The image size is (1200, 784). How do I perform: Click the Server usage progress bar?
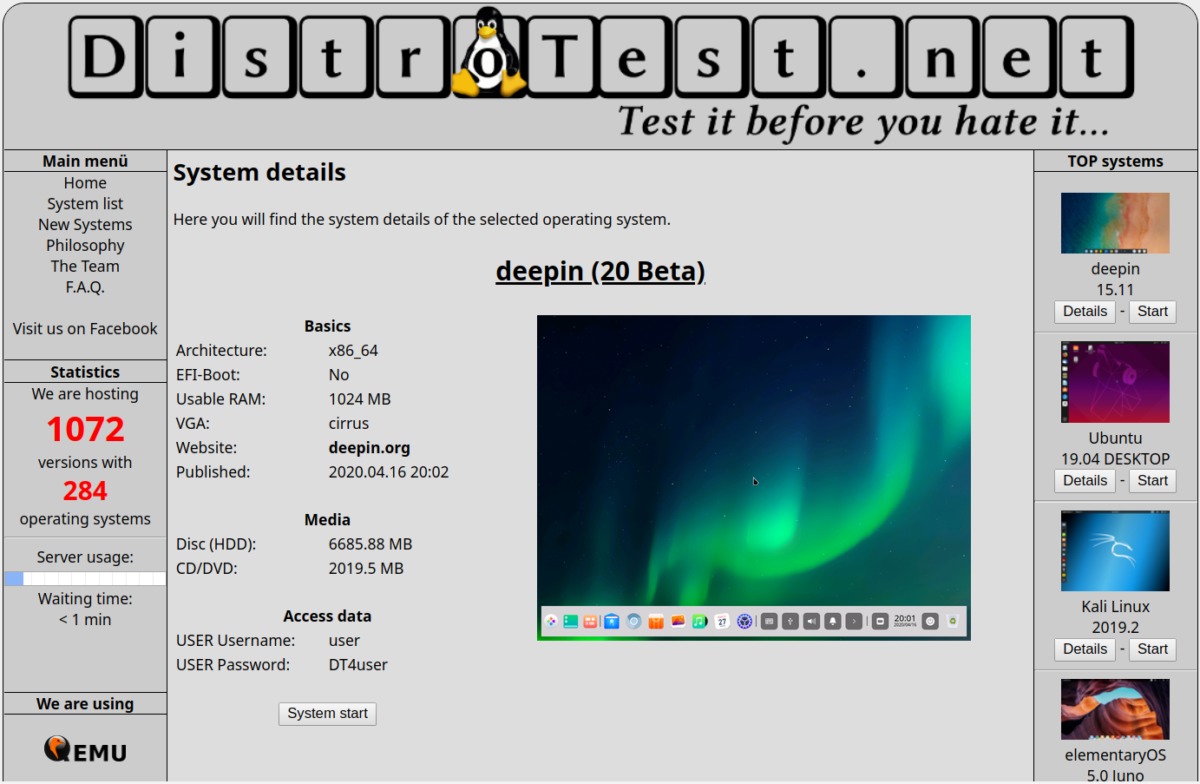pyautogui.click(x=85, y=578)
